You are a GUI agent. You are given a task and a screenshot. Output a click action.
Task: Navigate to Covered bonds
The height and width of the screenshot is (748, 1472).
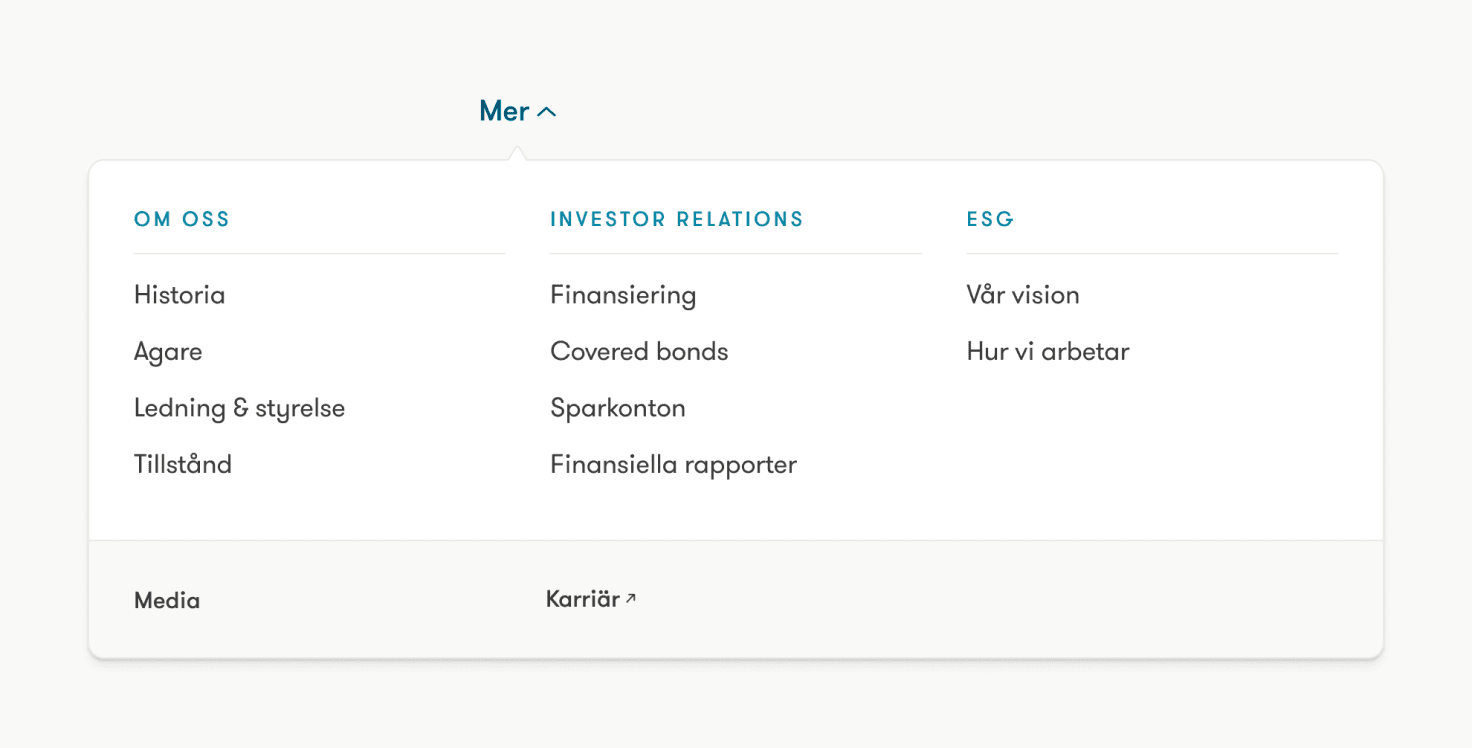click(639, 352)
